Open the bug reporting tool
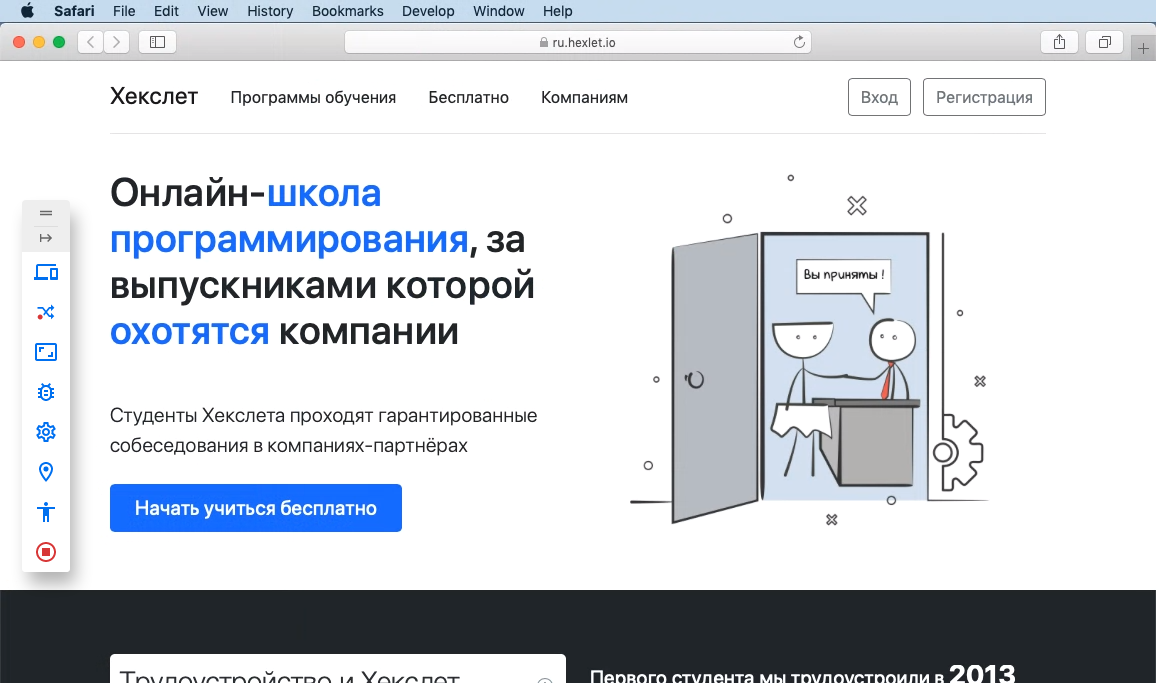The image size is (1156, 683). pyautogui.click(x=46, y=392)
